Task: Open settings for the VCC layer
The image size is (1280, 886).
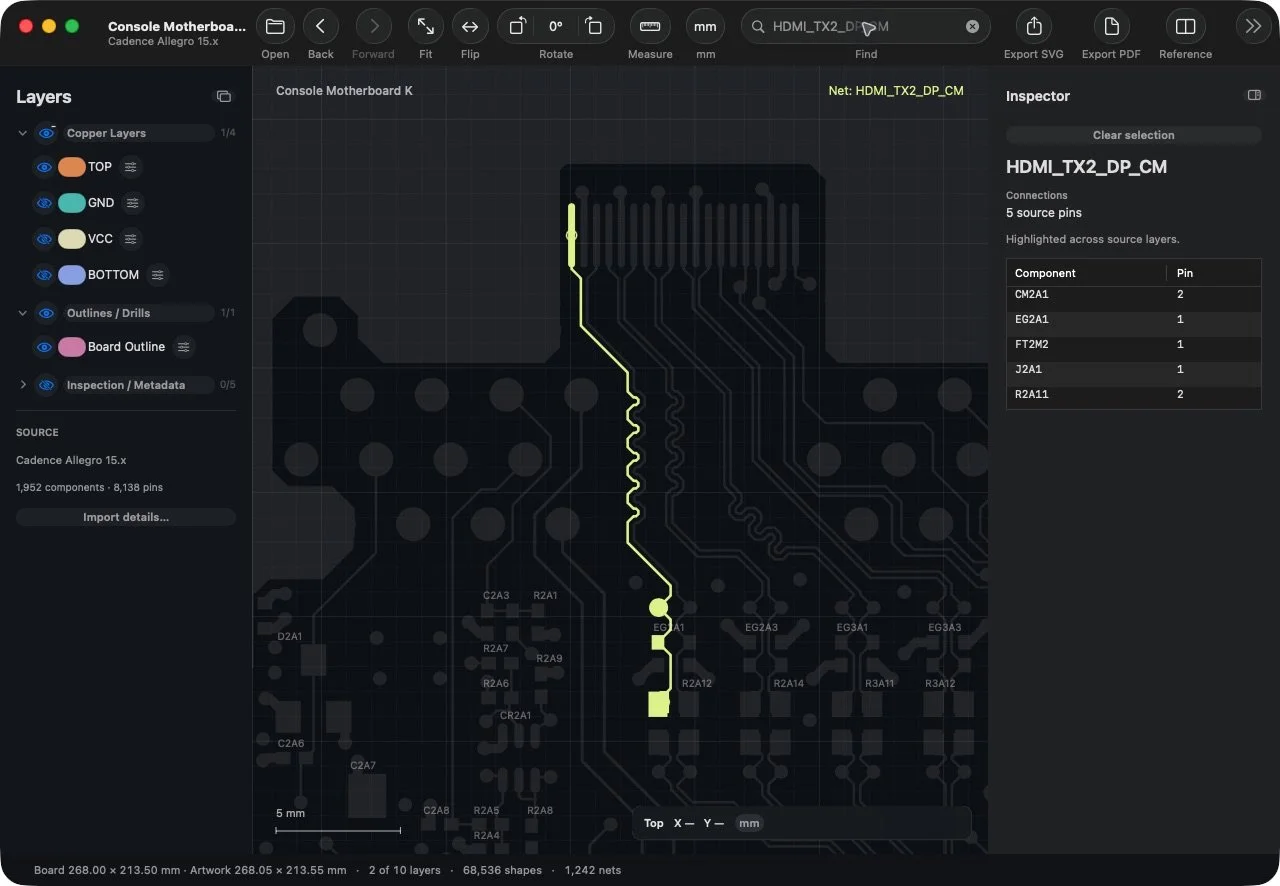Action: pos(130,239)
